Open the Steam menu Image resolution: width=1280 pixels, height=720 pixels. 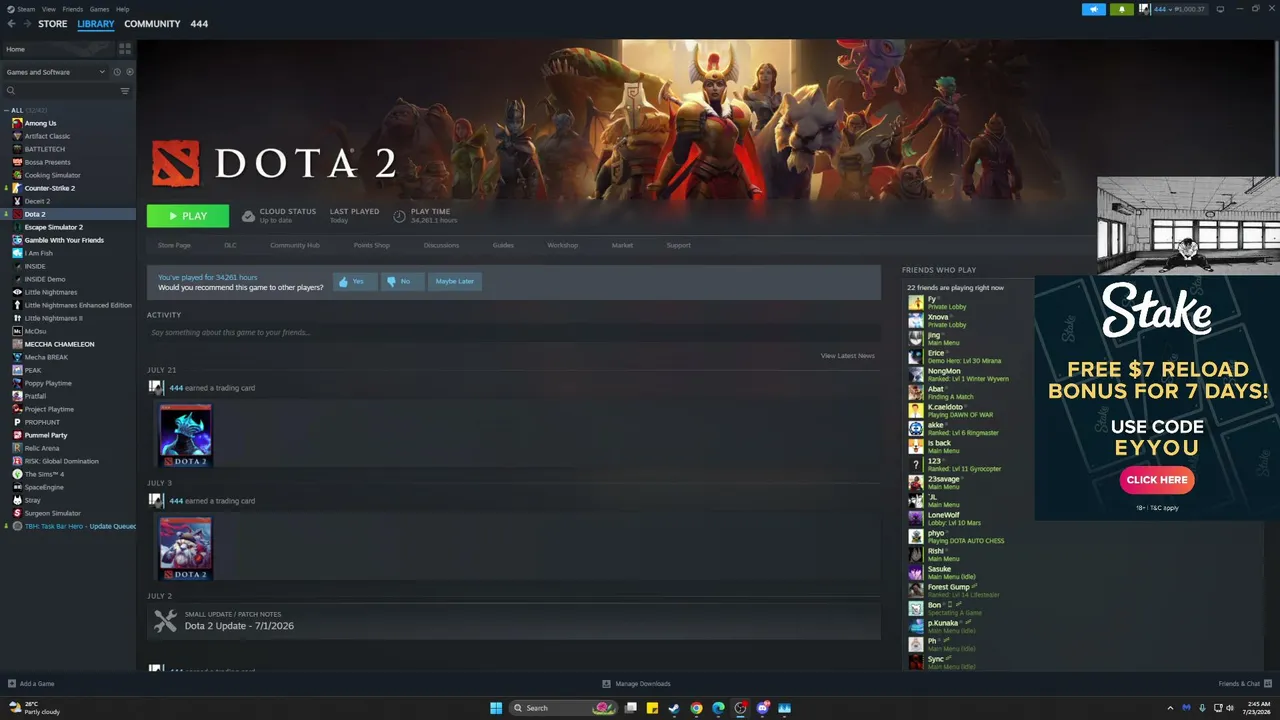pos(26,9)
